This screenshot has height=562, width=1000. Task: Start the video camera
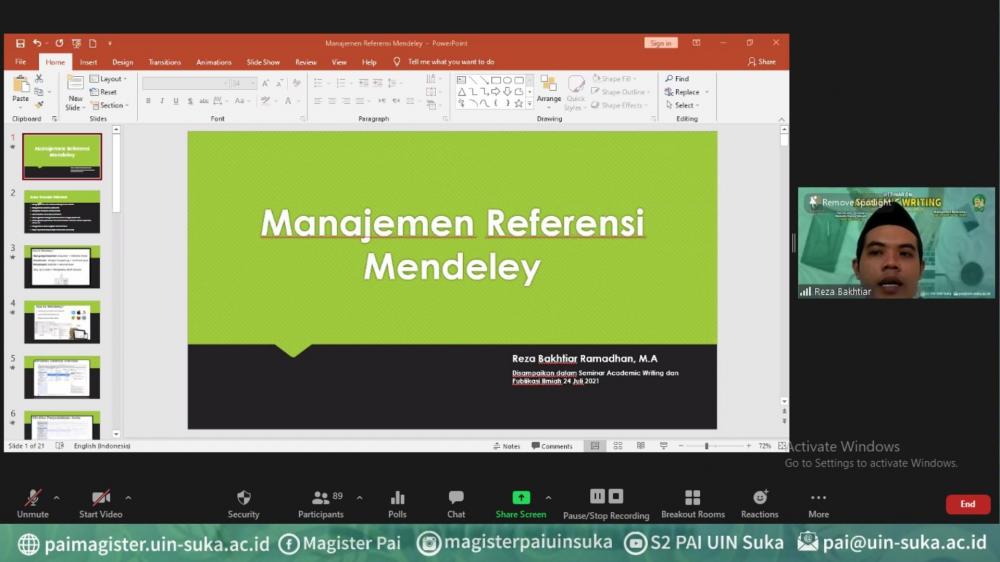click(x=101, y=499)
